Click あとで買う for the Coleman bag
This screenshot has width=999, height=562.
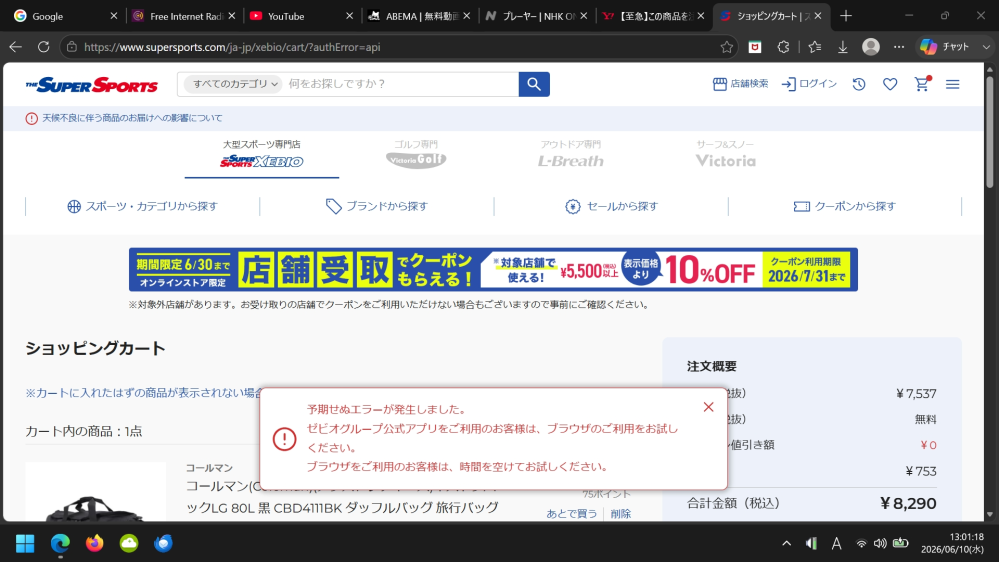571,514
